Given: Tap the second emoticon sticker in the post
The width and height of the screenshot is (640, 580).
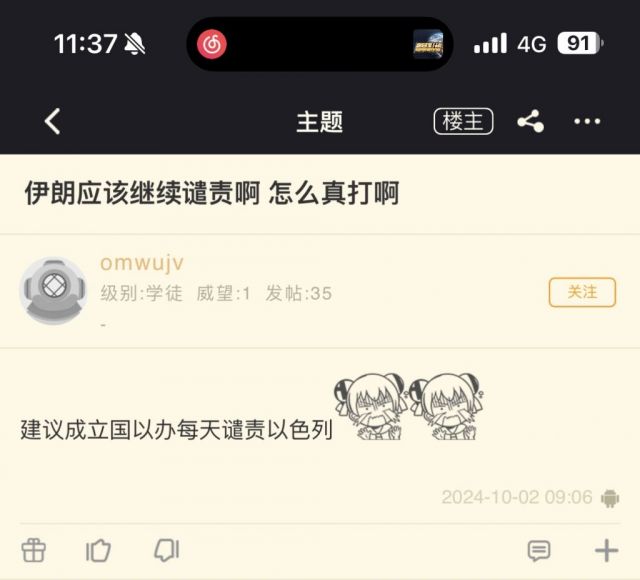Looking at the screenshot, I should [x=447, y=407].
